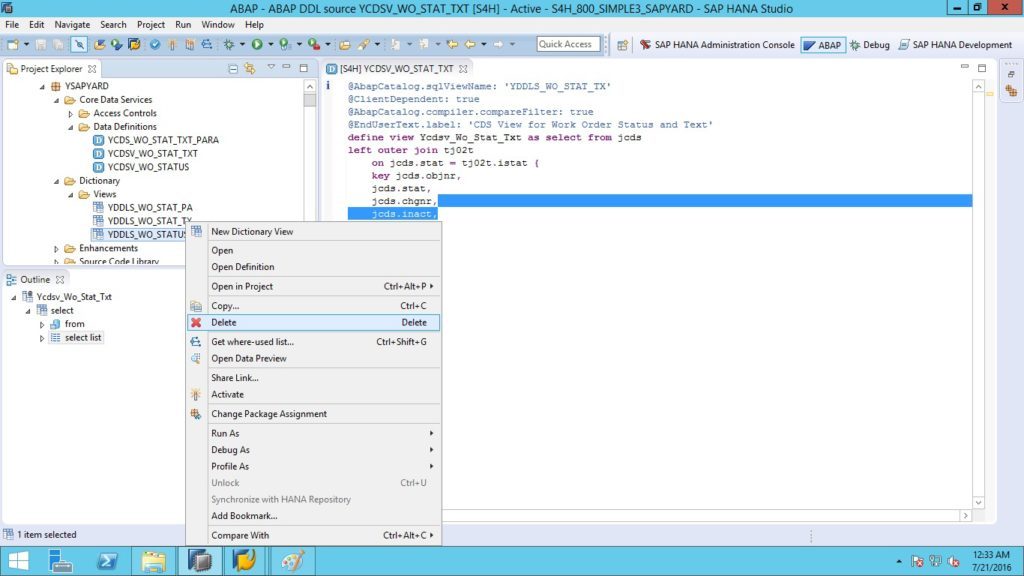Click the Debug bug toolbar icon
This screenshot has width=1024, height=576.
click(229, 44)
